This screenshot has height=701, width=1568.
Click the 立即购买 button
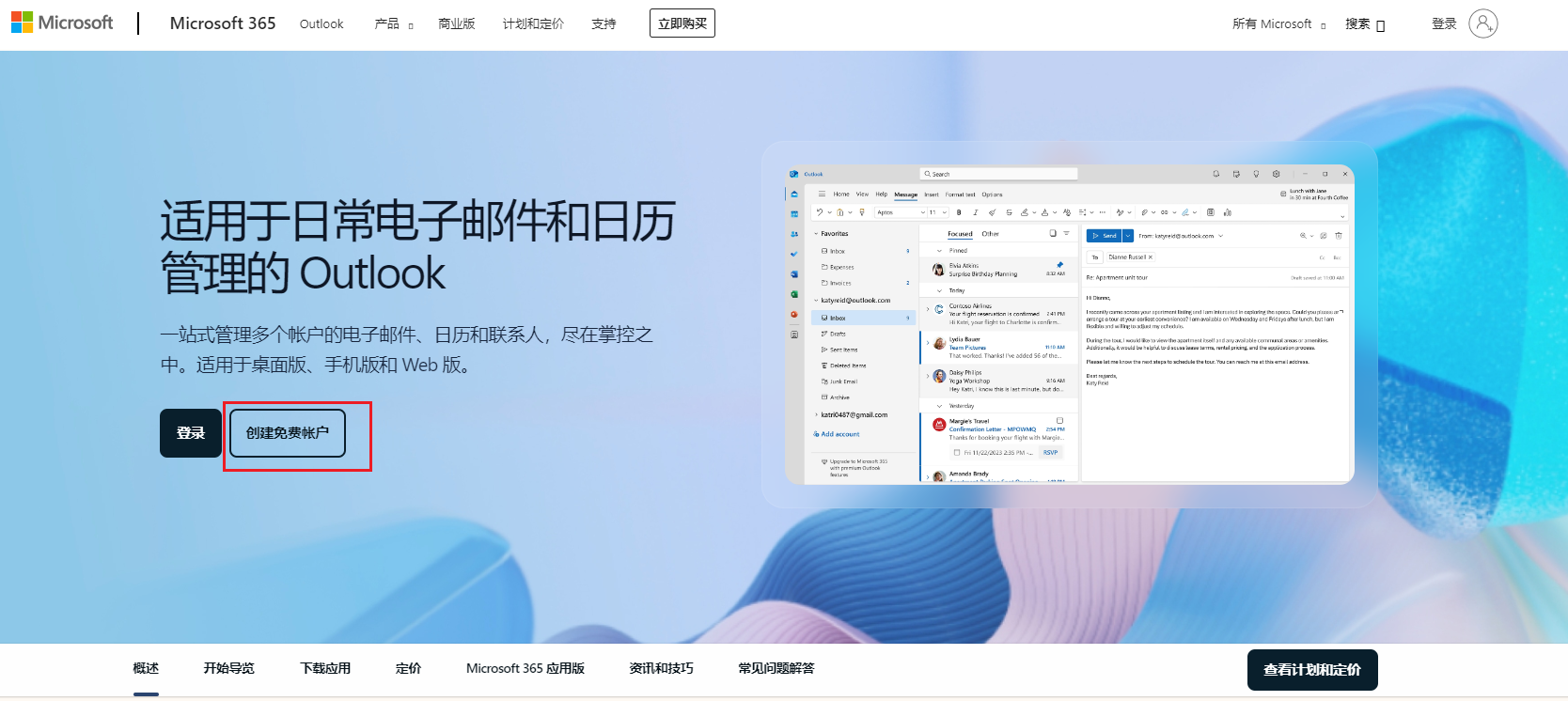[x=682, y=23]
